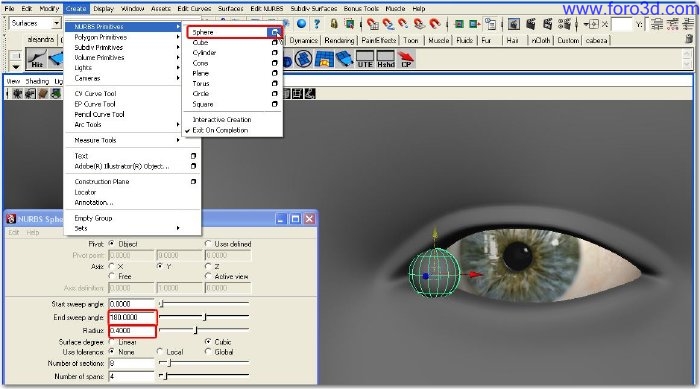This screenshot has height=389, width=700.
Task: Switch to the cabeza shelf tab
Action: (596, 40)
